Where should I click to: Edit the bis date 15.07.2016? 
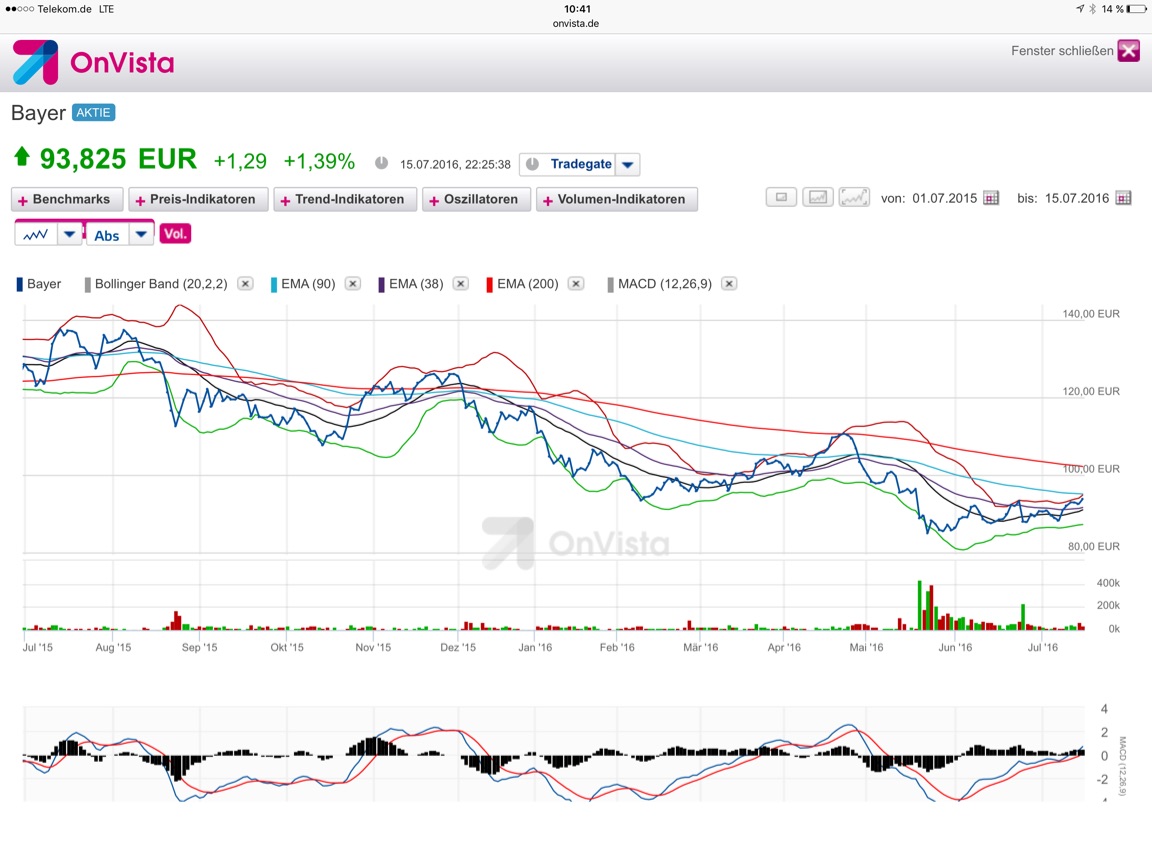1076,198
